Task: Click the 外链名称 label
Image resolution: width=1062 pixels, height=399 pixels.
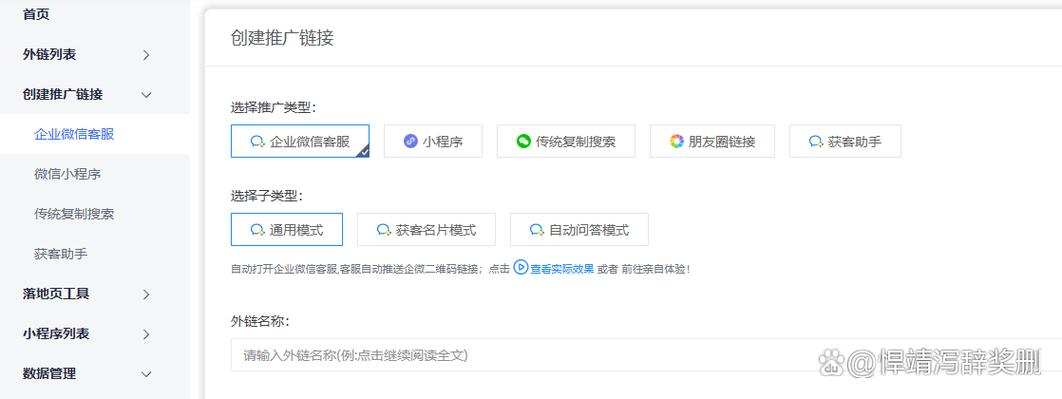Action: coord(260,321)
